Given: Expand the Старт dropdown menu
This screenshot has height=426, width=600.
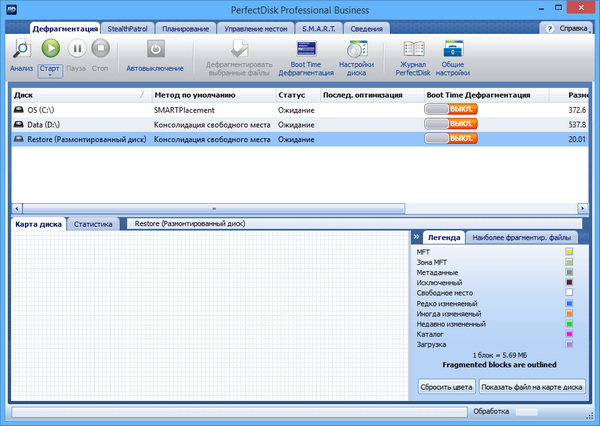Looking at the screenshot, I should click(50, 68).
